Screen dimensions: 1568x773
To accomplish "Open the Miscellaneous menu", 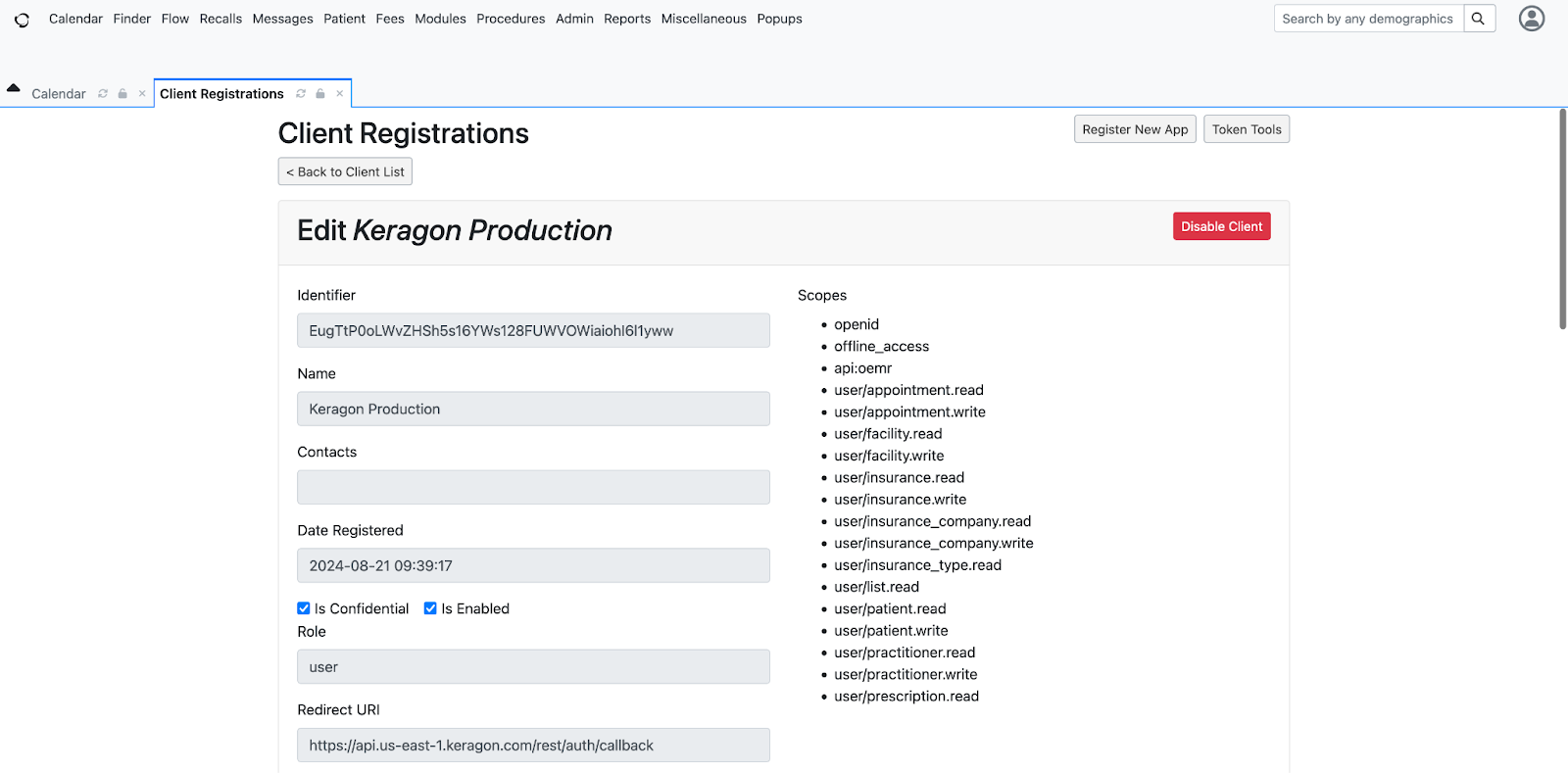I will (x=704, y=19).
